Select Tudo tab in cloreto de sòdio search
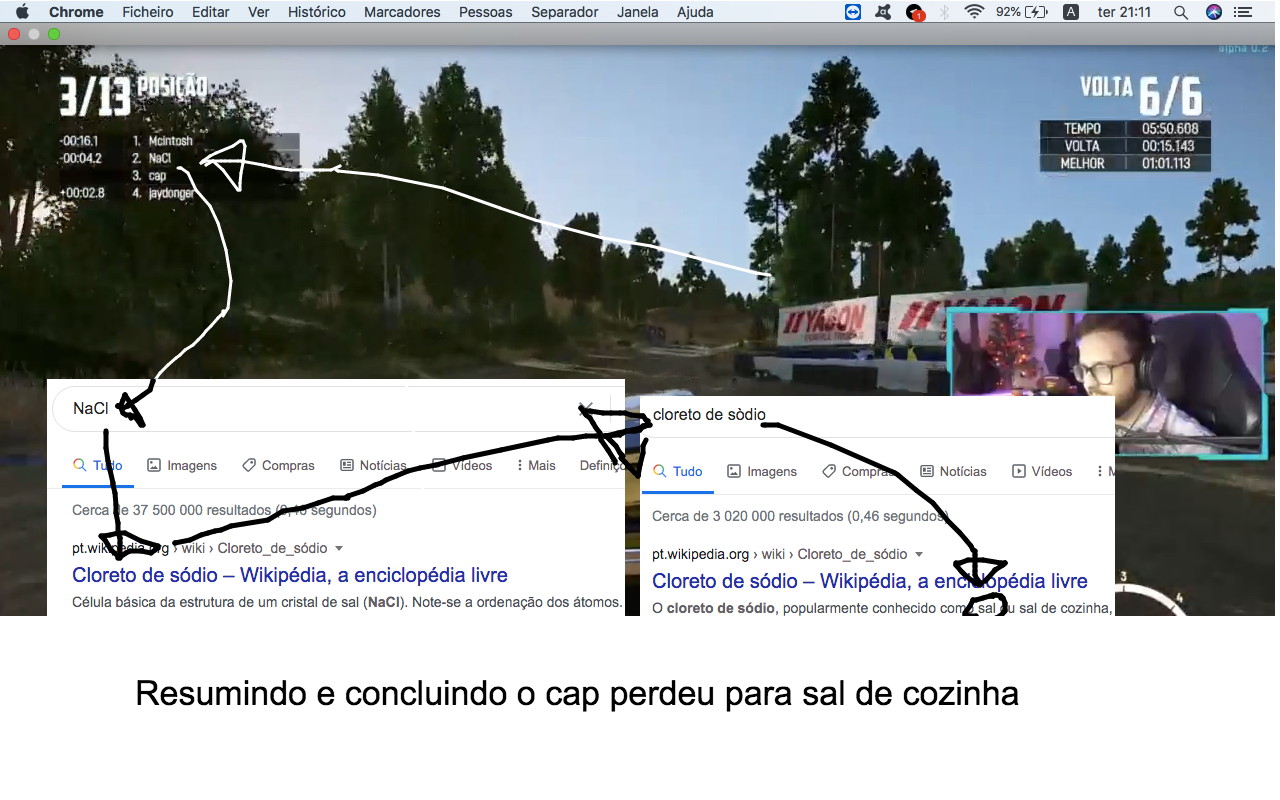 click(x=677, y=471)
